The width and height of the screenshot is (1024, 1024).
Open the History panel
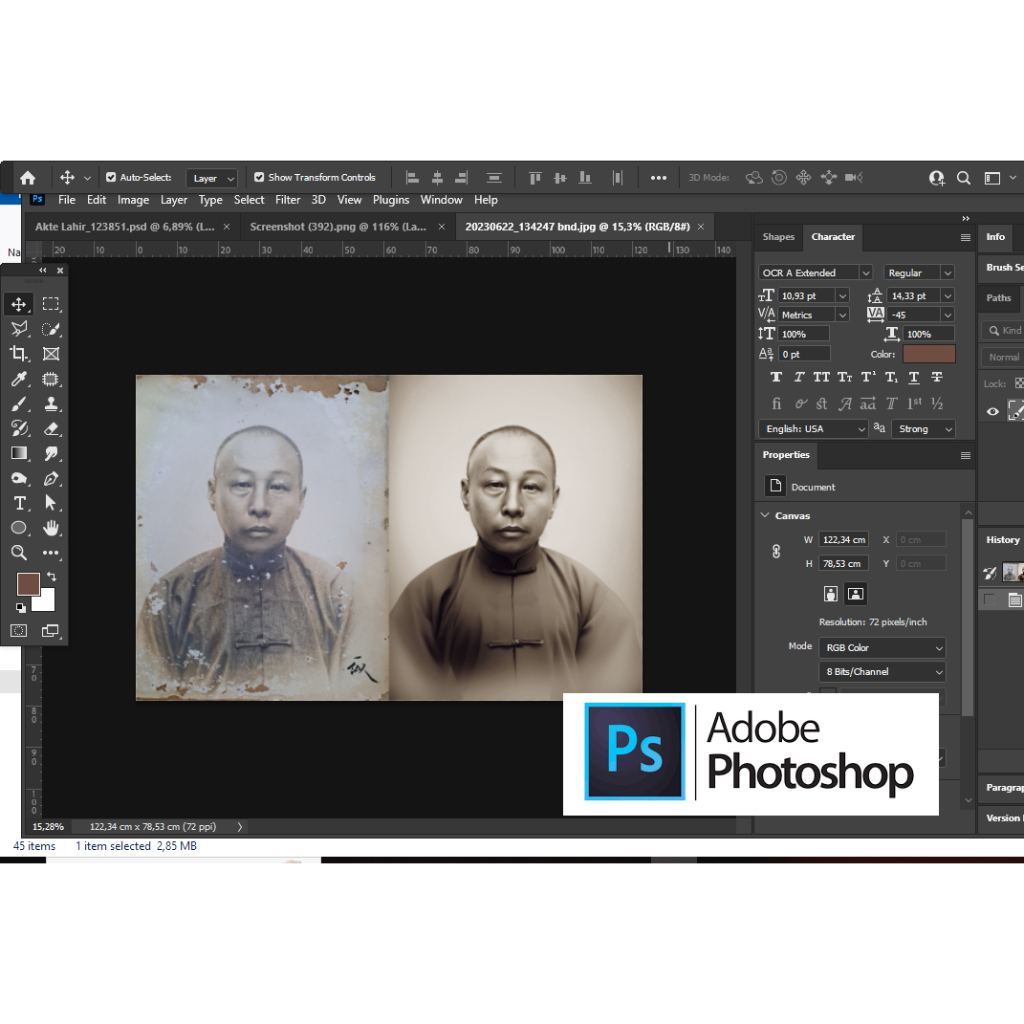(x=1001, y=539)
